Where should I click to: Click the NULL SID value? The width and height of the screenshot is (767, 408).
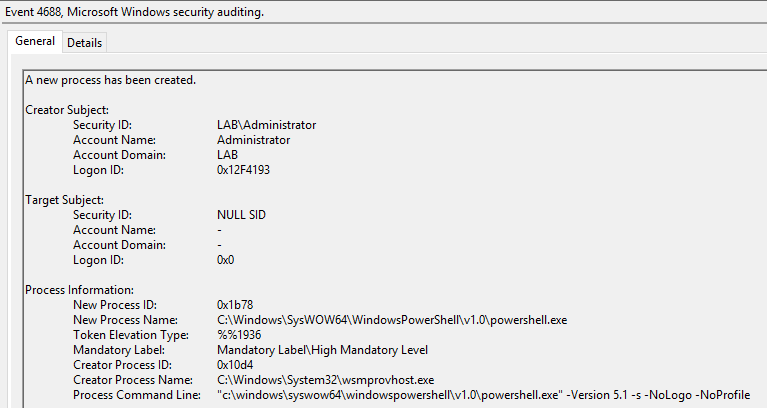click(241, 215)
